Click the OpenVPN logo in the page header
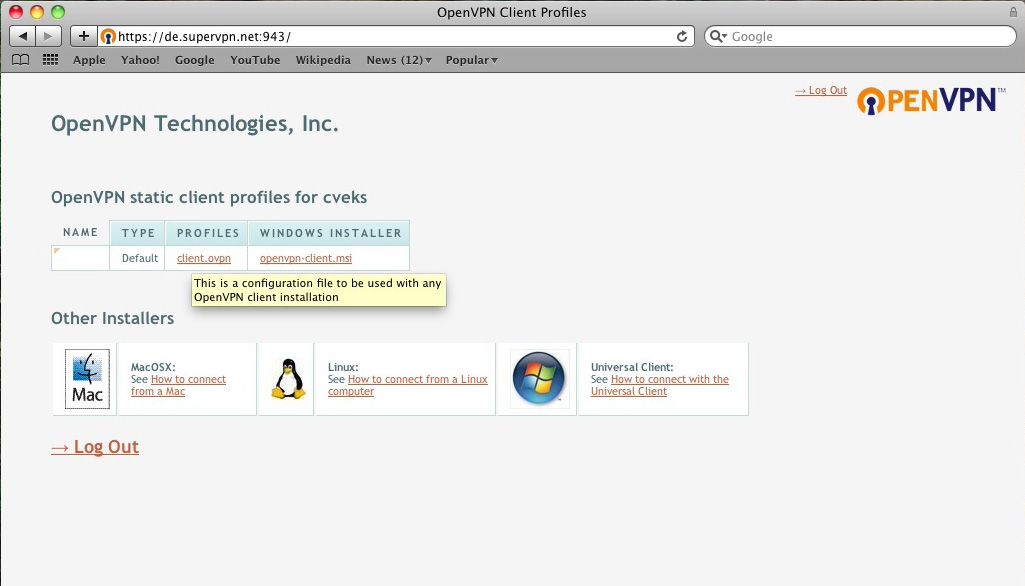The image size is (1025, 586). (x=931, y=101)
